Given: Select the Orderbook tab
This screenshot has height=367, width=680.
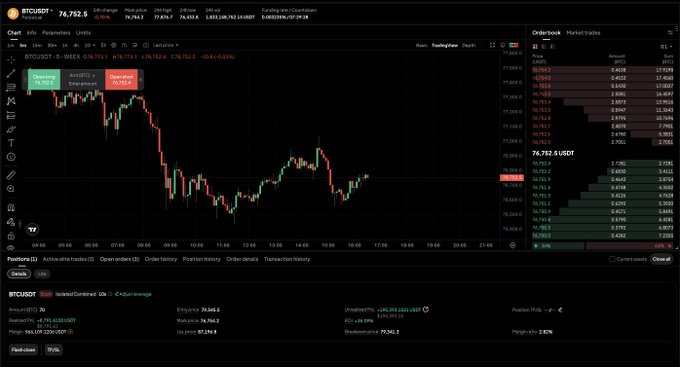Looking at the screenshot, I should (546, 33).
